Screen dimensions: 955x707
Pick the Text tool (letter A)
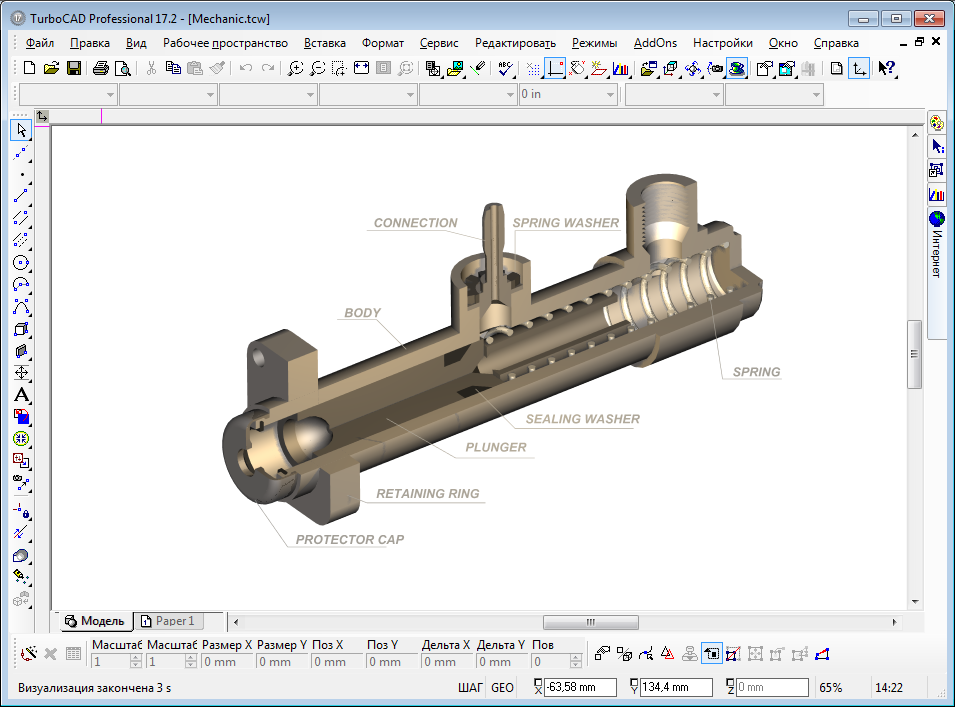pyautogui.click(x=21, y=394)
